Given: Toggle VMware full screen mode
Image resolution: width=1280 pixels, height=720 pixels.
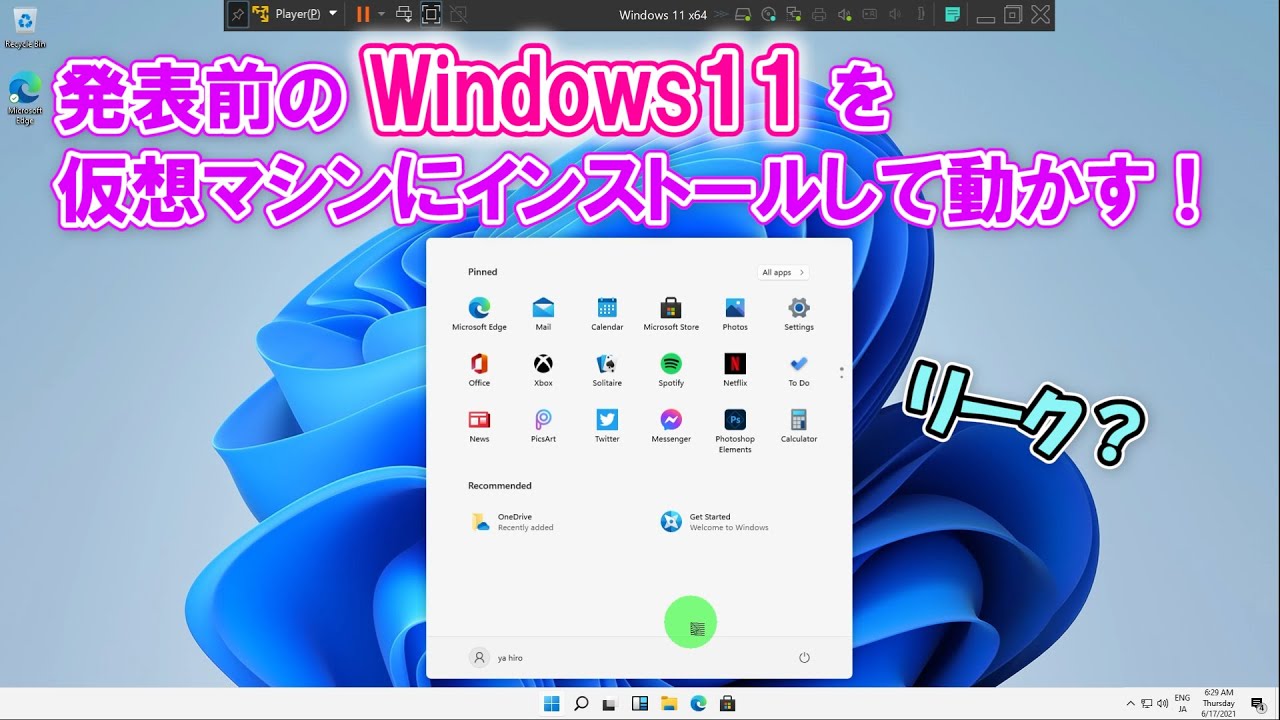Looking at the screenshot, I should pyautogui.click(x=431, y=14).
